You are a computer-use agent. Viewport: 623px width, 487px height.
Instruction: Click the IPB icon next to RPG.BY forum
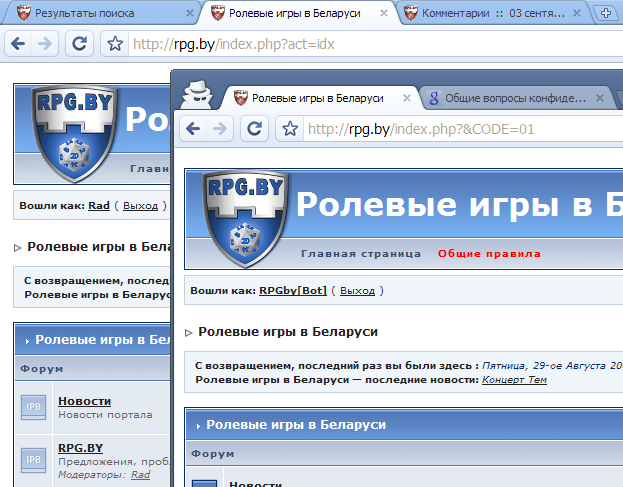click(33, 460)
